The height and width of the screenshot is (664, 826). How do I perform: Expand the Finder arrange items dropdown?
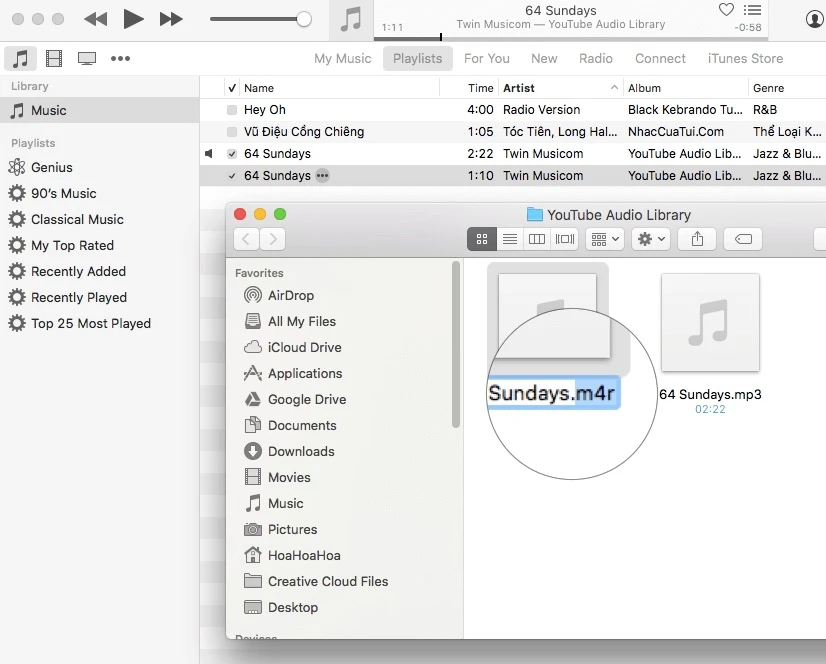pyautogui.click(x=605, y=239)
